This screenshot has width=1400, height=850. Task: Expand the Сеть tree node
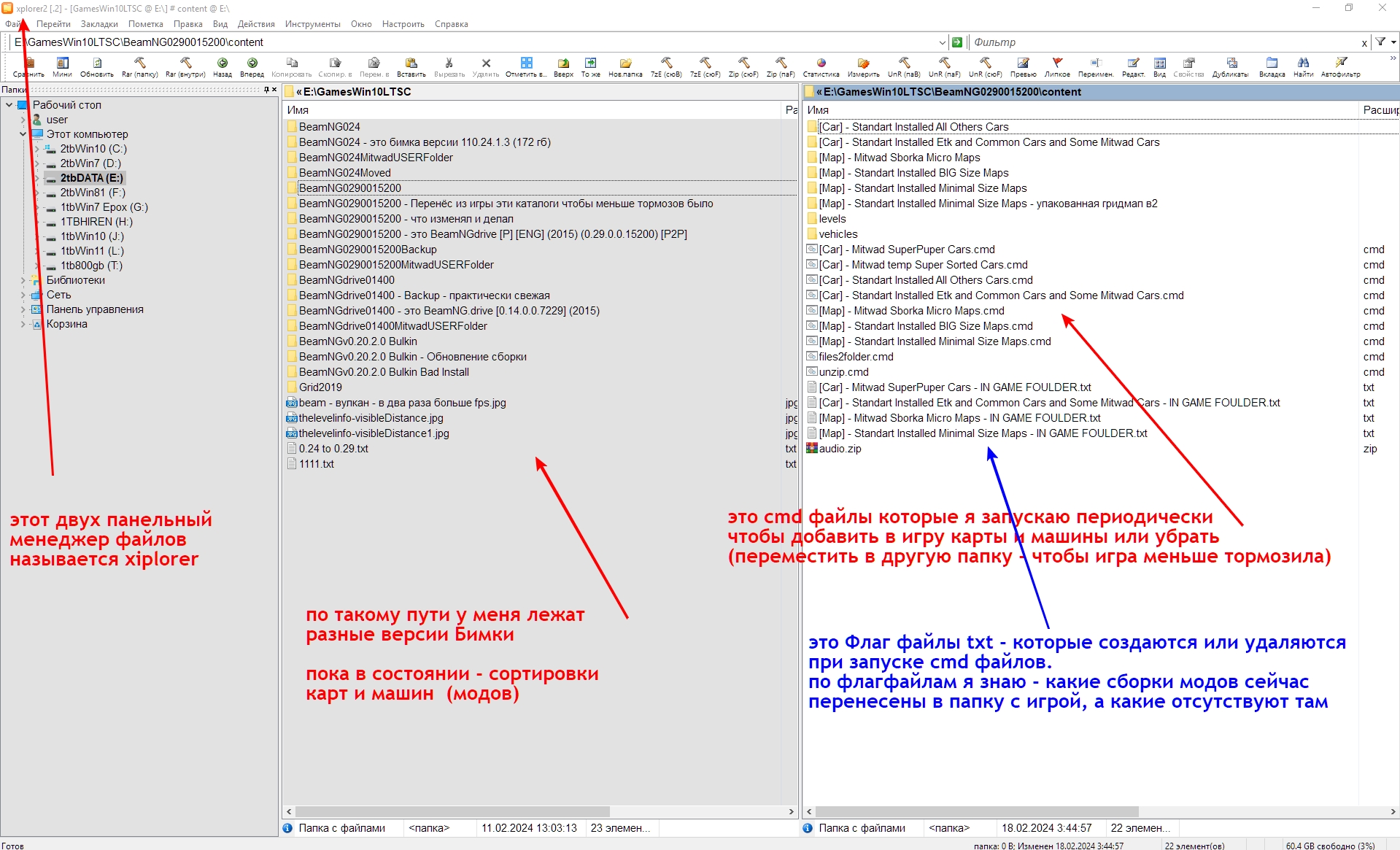23,295
